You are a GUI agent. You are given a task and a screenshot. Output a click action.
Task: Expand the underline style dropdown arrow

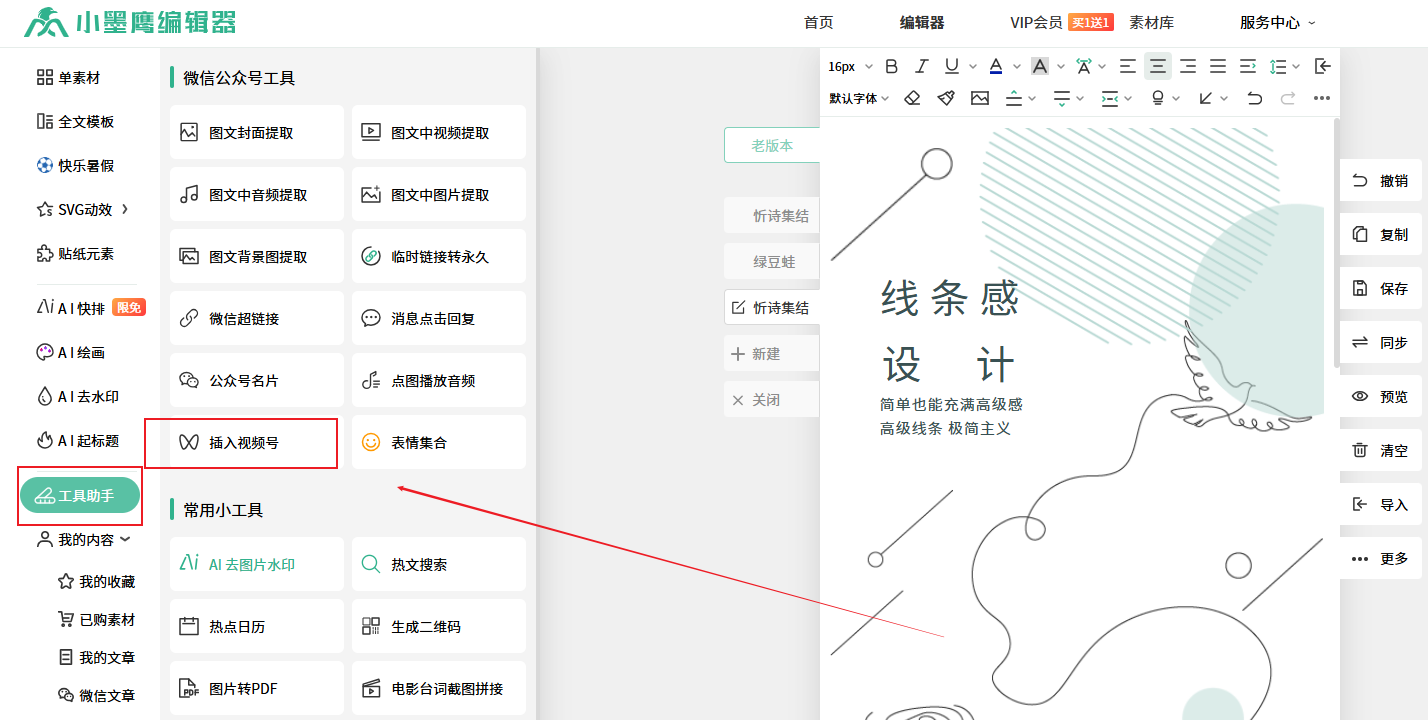(973, 67)
